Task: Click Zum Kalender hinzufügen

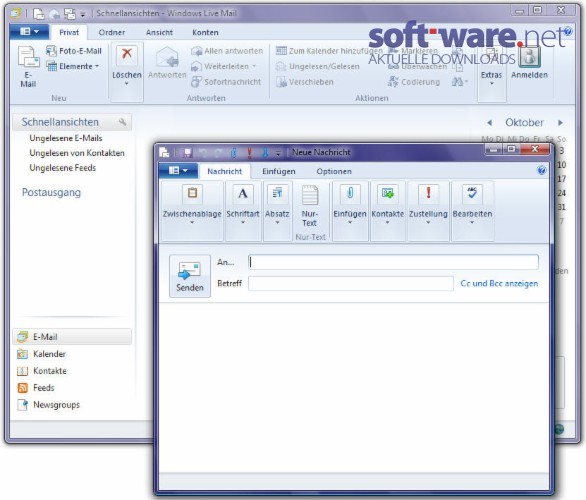Action: (x=329, y=51)
